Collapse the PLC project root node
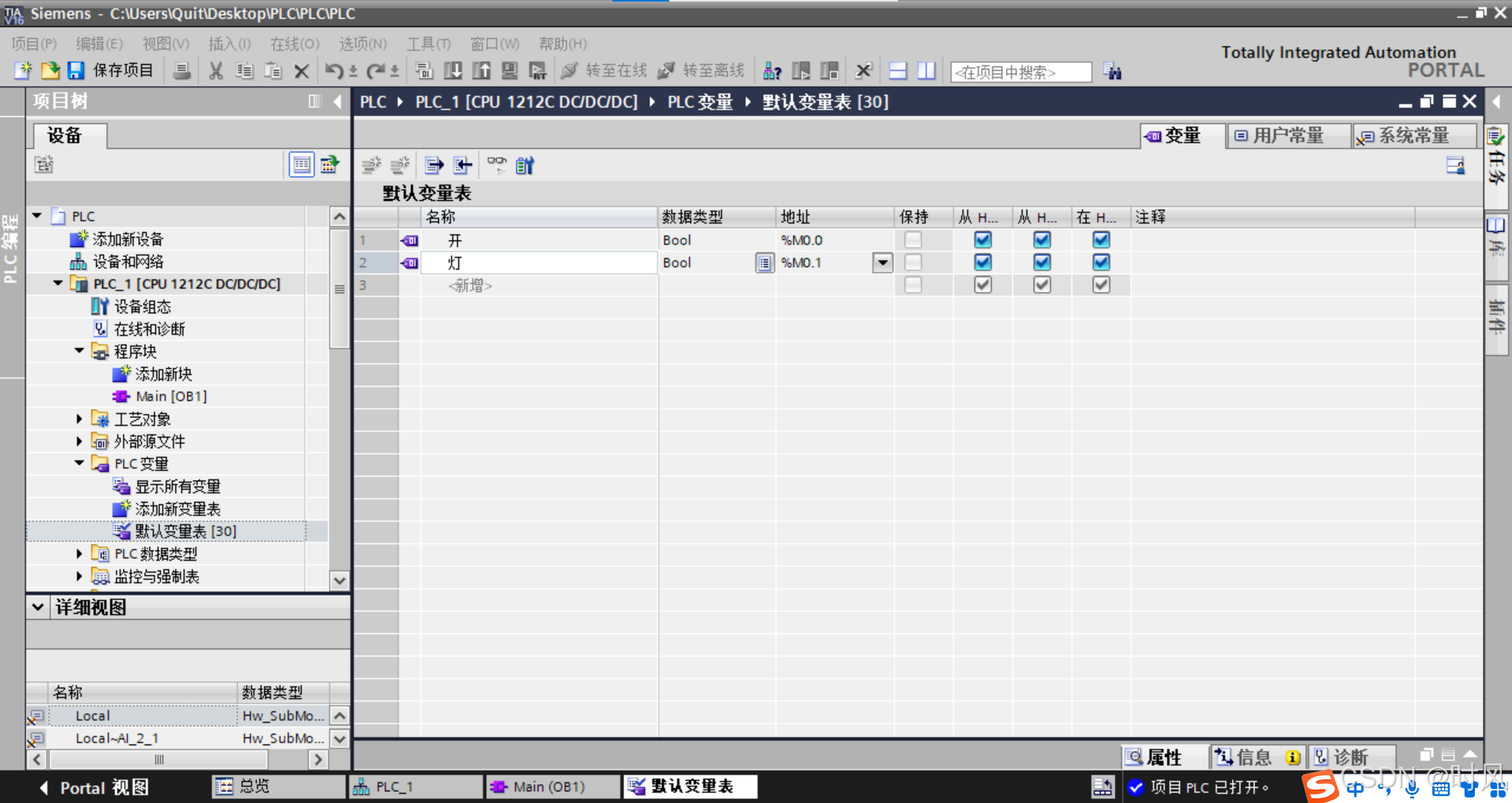The height and width of the screenshot is (803, 1512). [x=37, y=215]
